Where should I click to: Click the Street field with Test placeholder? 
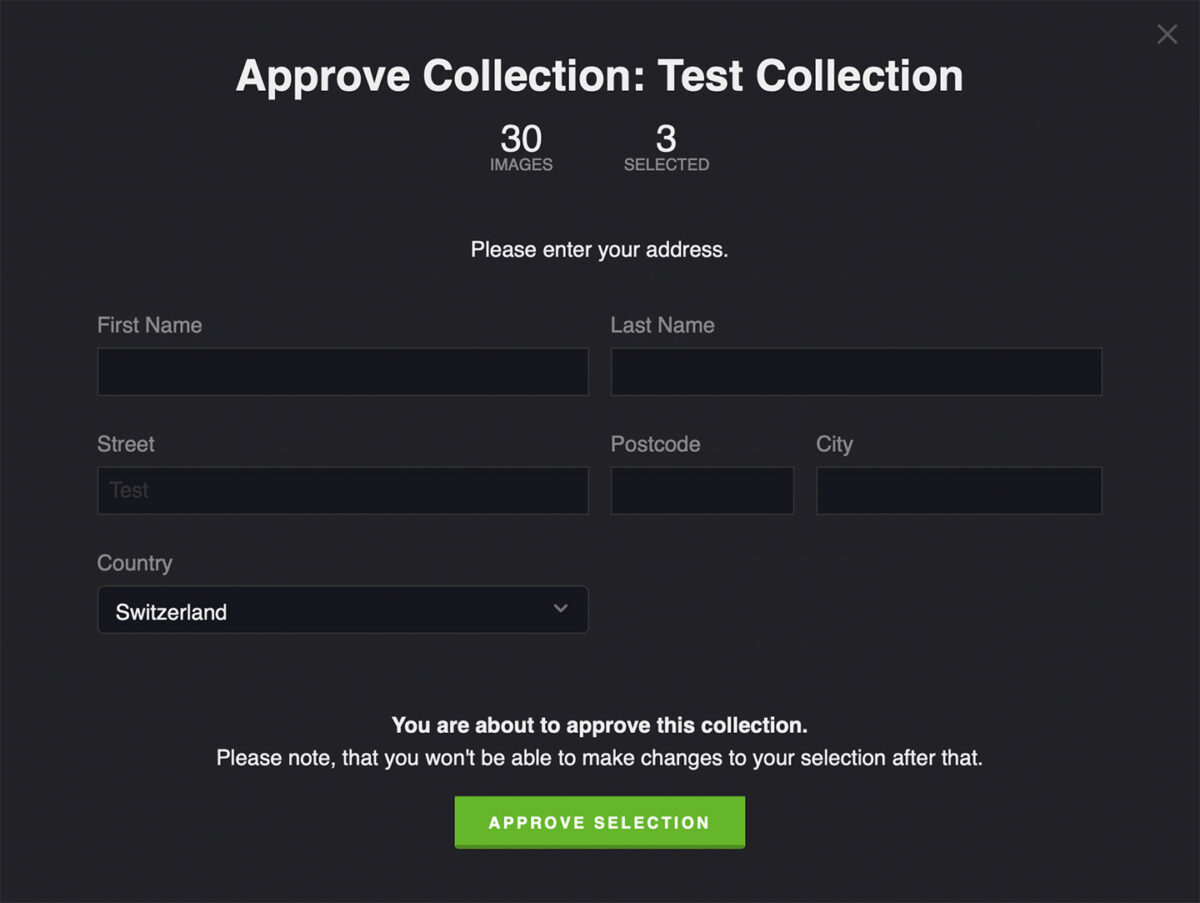(343, 491)
